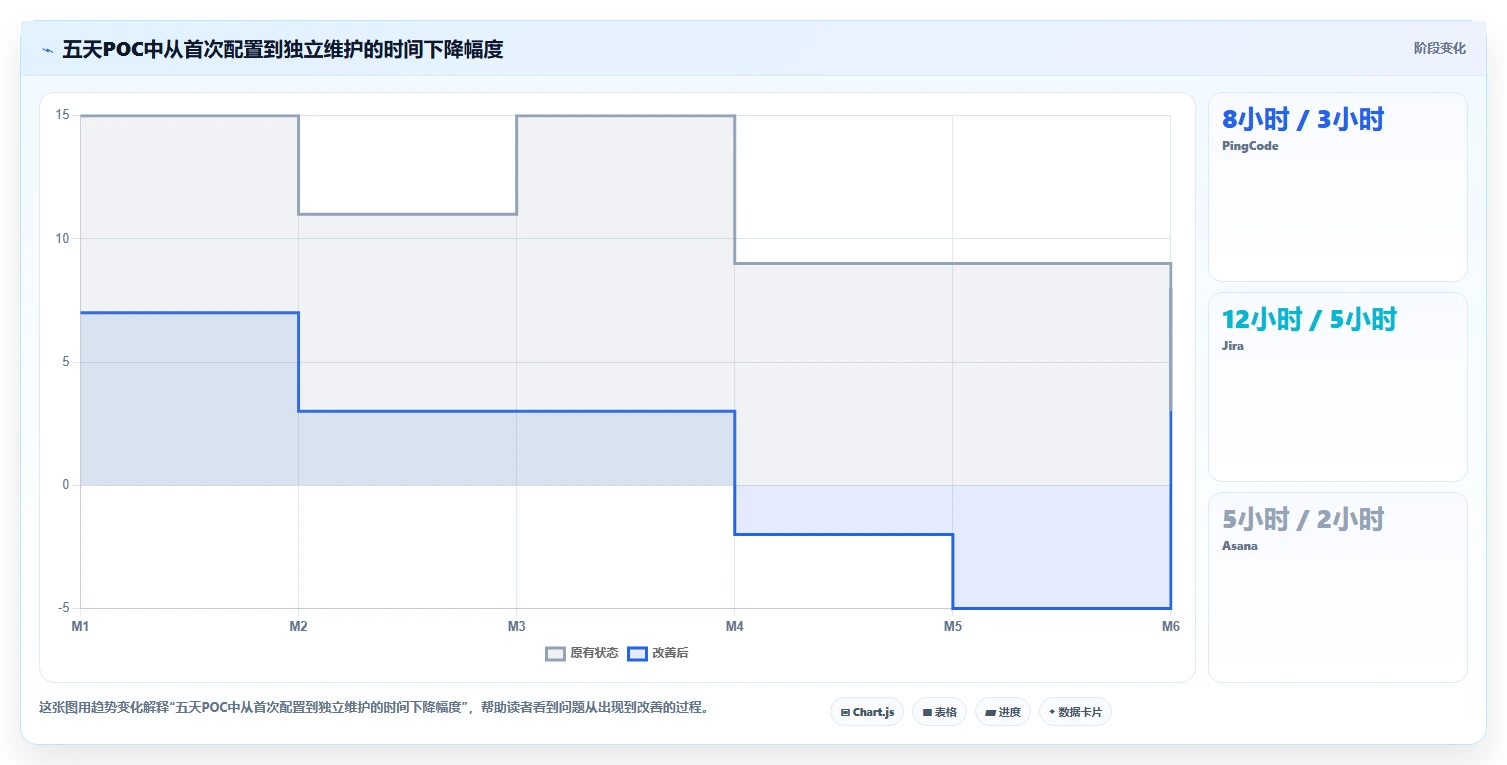The height and width of the screenshot is (765, 1507).
Task: Click the chart title 五天POC中从首次配置到独立维护的时间下降幅度
Action: click(283, 49)
